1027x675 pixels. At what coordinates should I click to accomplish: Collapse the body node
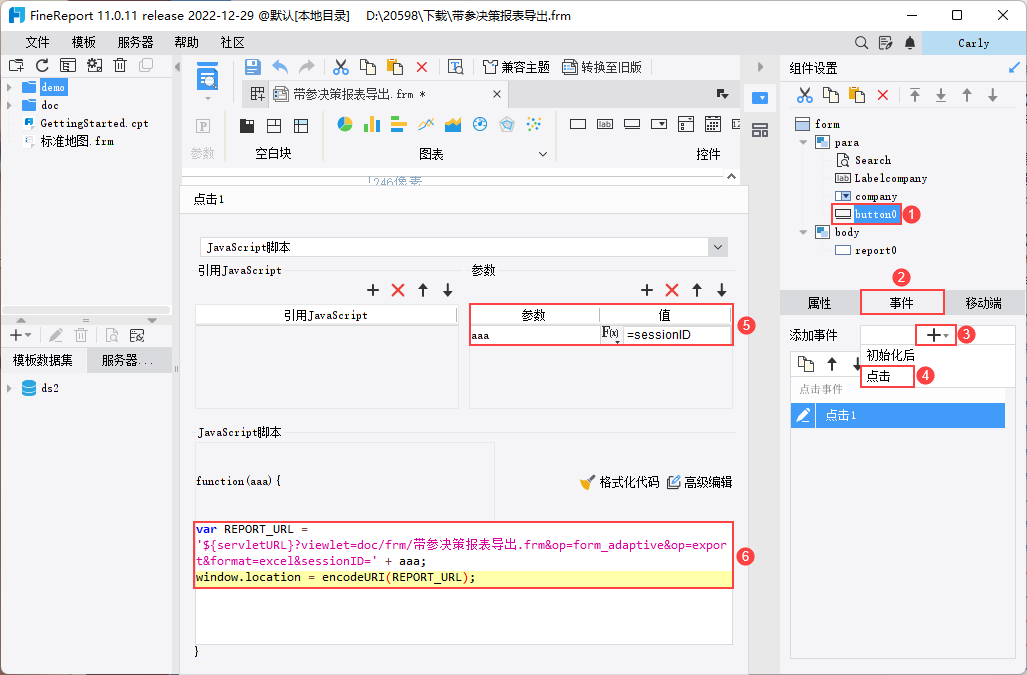point(804,232)
